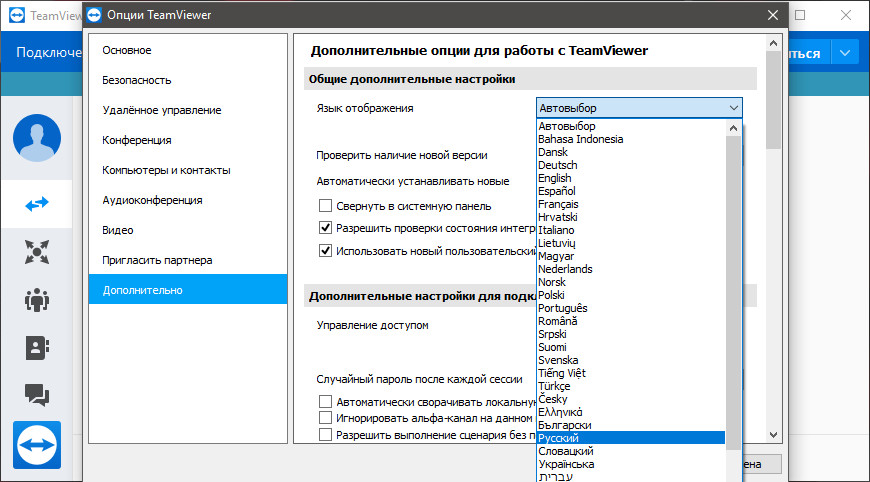Close the TeamViewer main window behind
This screenshot has width=870, height=482.
(x=846, y=15)
